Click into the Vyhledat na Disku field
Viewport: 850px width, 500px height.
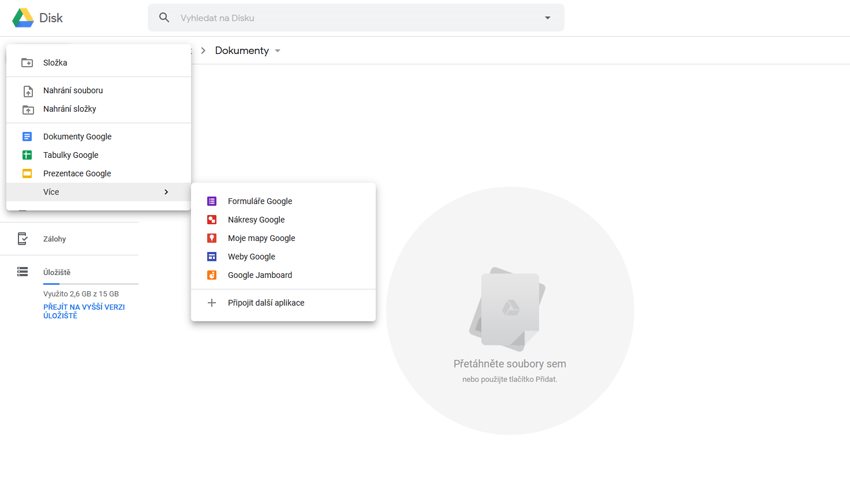[350, 18]
